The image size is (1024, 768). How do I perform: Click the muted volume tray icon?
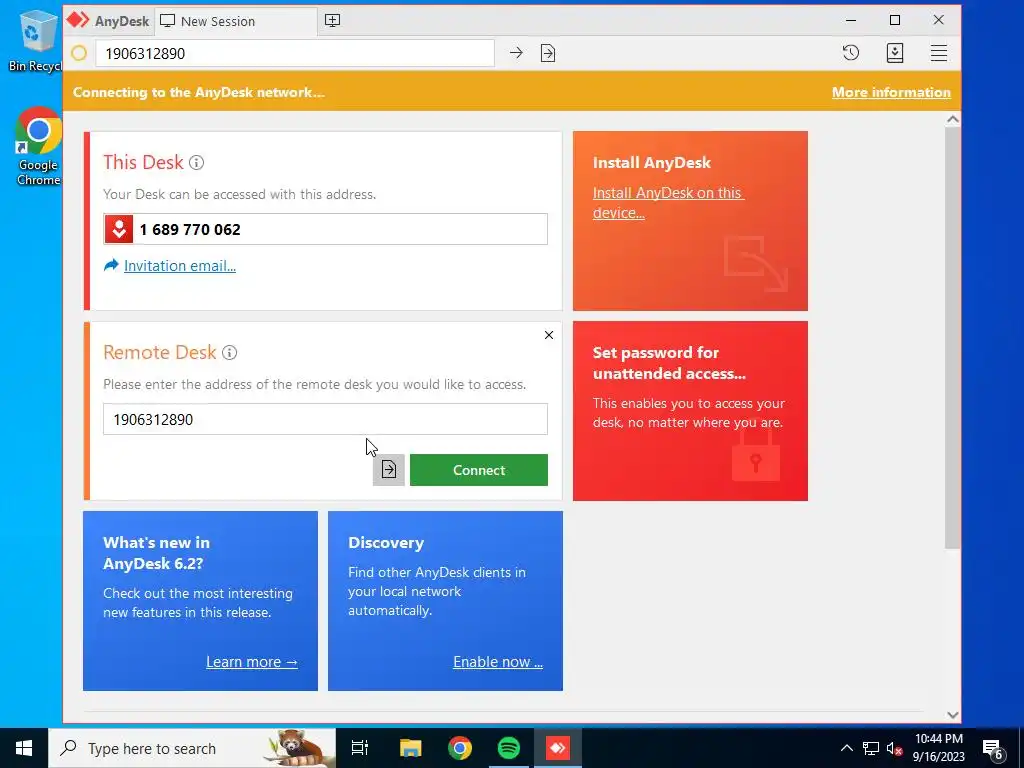click(x=894, y=748)
